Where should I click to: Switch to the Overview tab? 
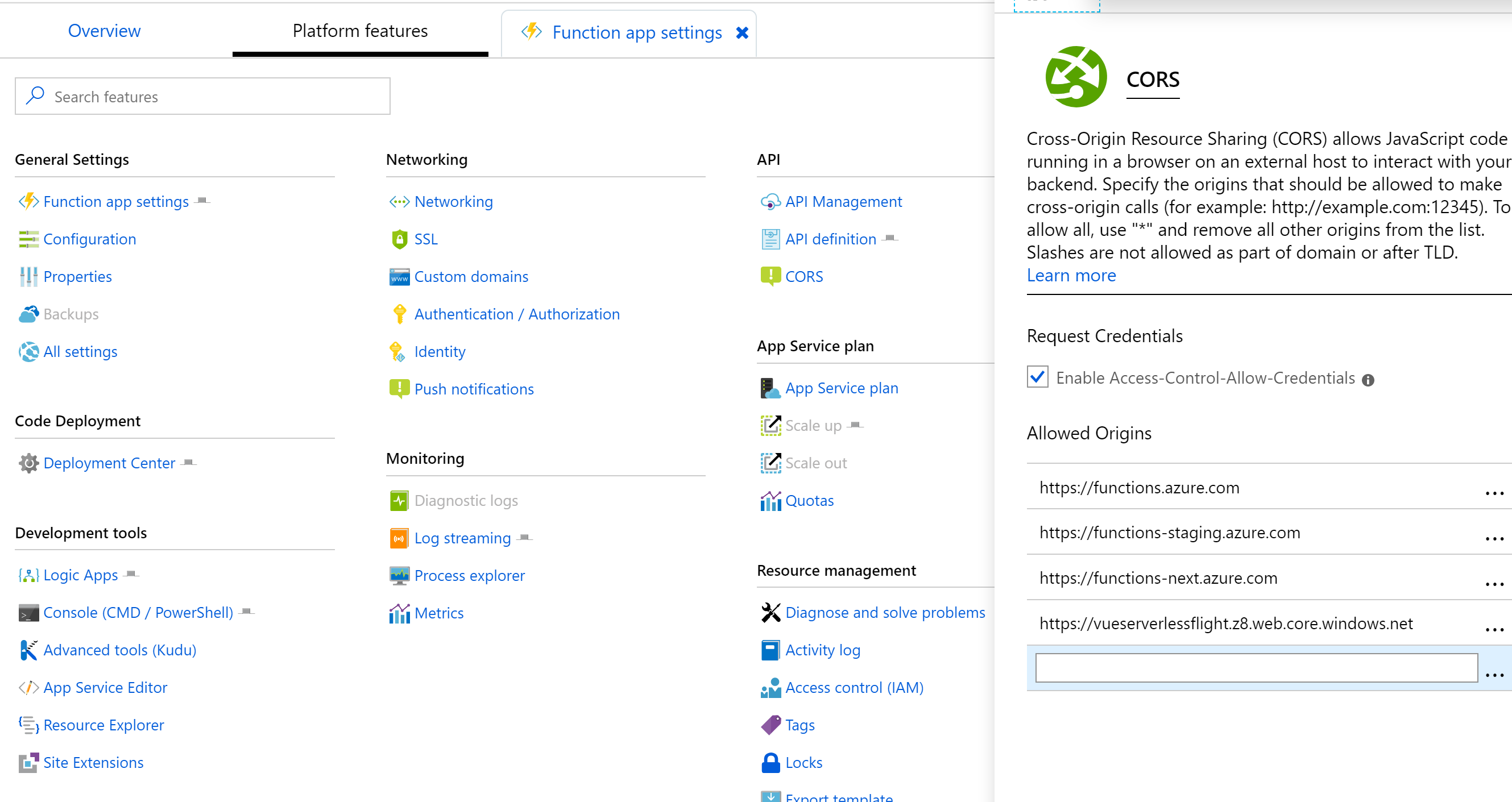pyautogui.click(x=105, y=31)
